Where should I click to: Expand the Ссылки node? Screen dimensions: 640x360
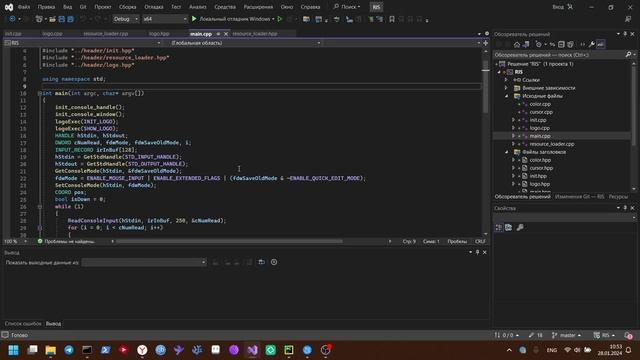[x=506, y=80]
